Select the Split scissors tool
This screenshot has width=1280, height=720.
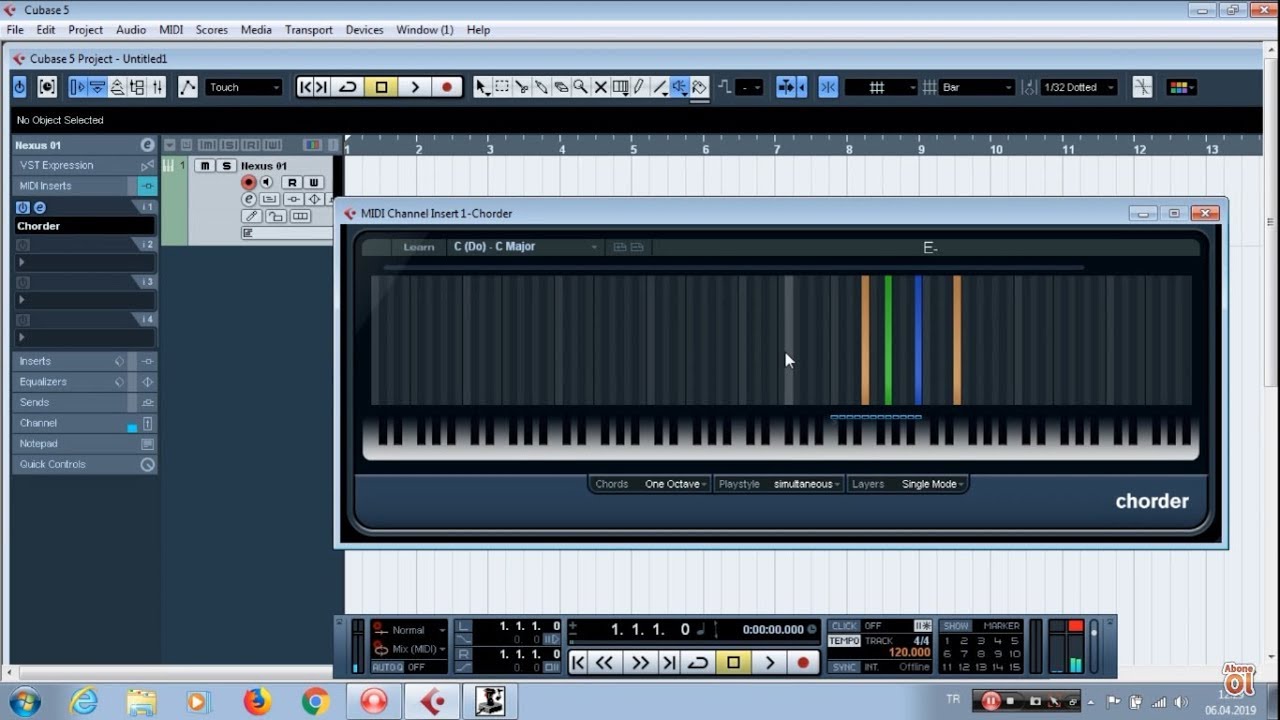point(521,87)
